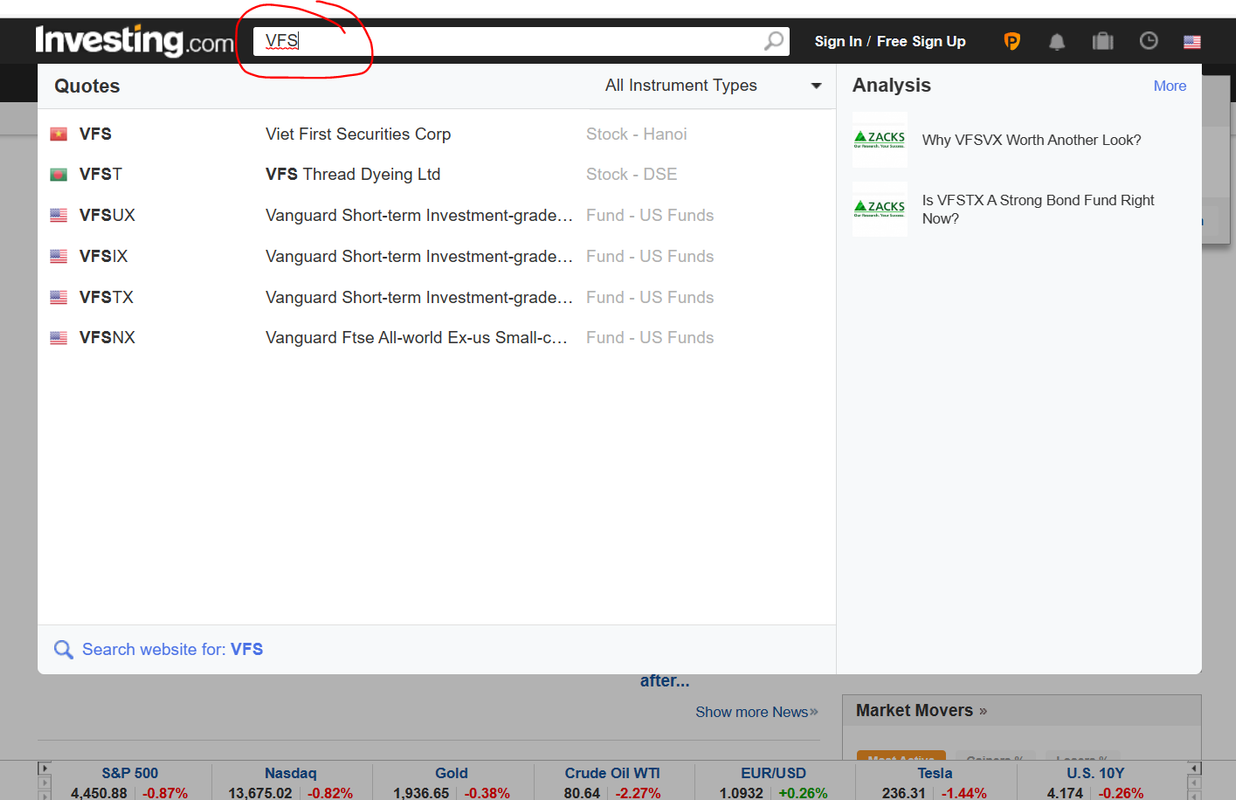
Task: Open Why VFSVX Worth Another Look article
Action: 1031,140
